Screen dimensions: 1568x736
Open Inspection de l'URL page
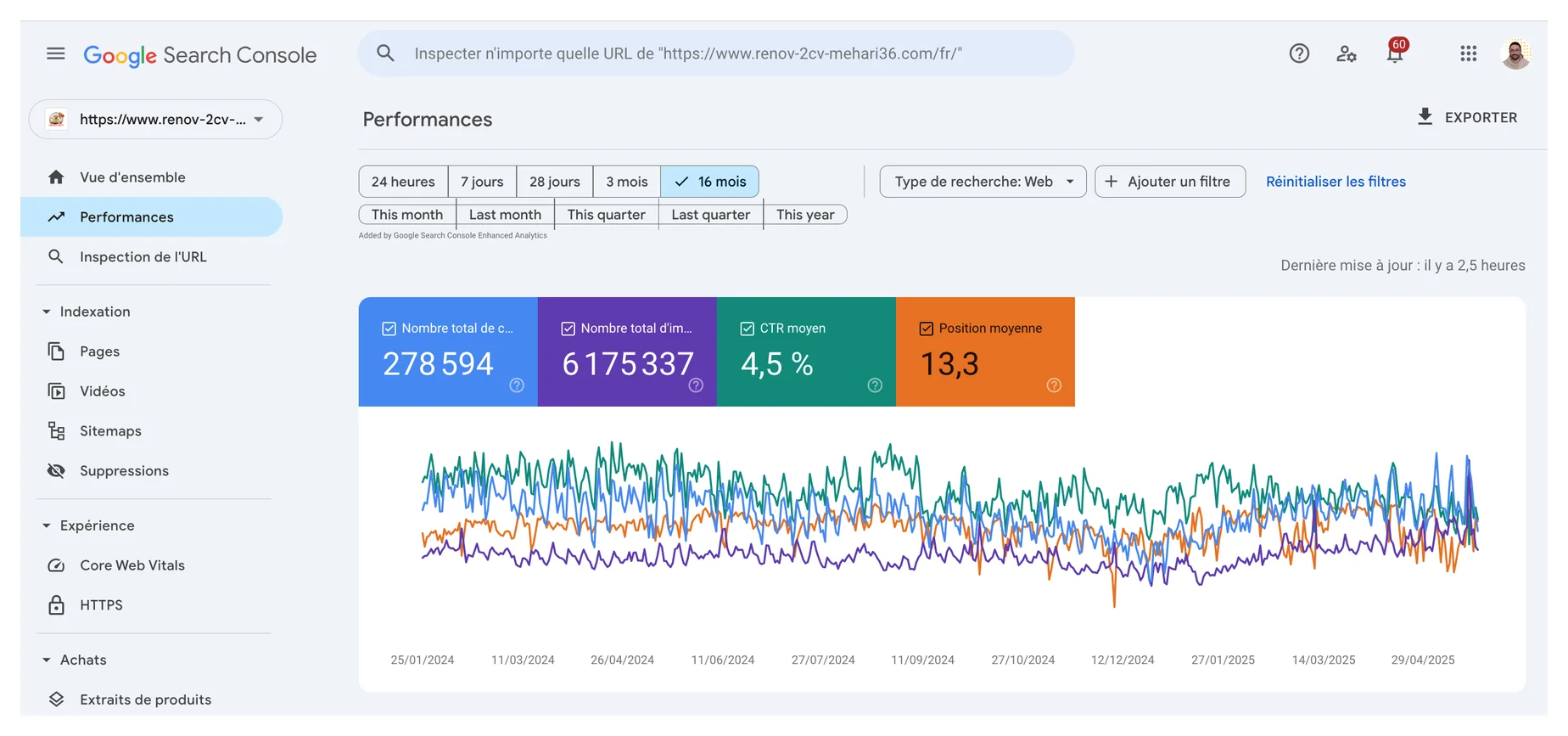point(151,256)
